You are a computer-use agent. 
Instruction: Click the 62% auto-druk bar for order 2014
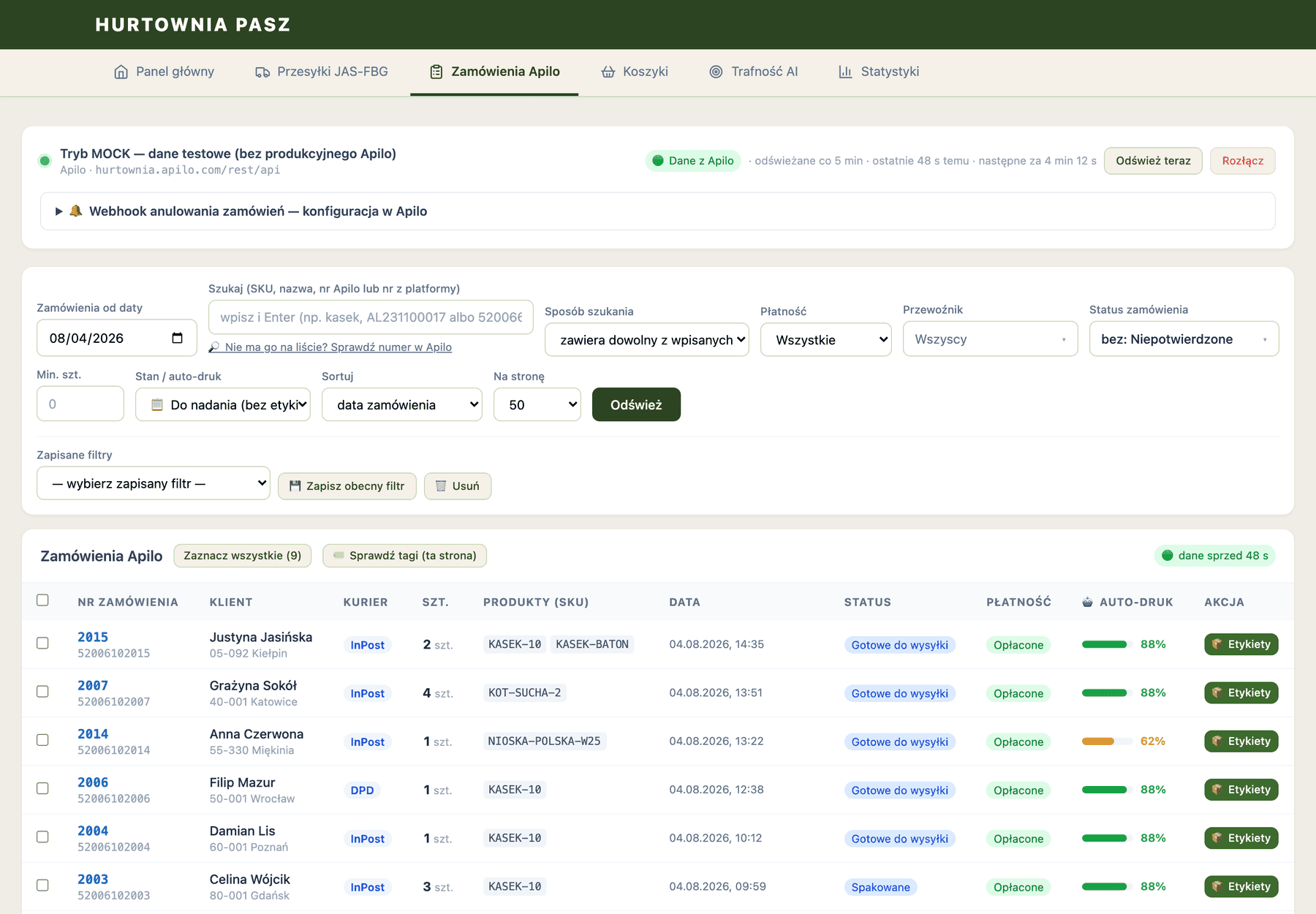(x=1107, y=741)
